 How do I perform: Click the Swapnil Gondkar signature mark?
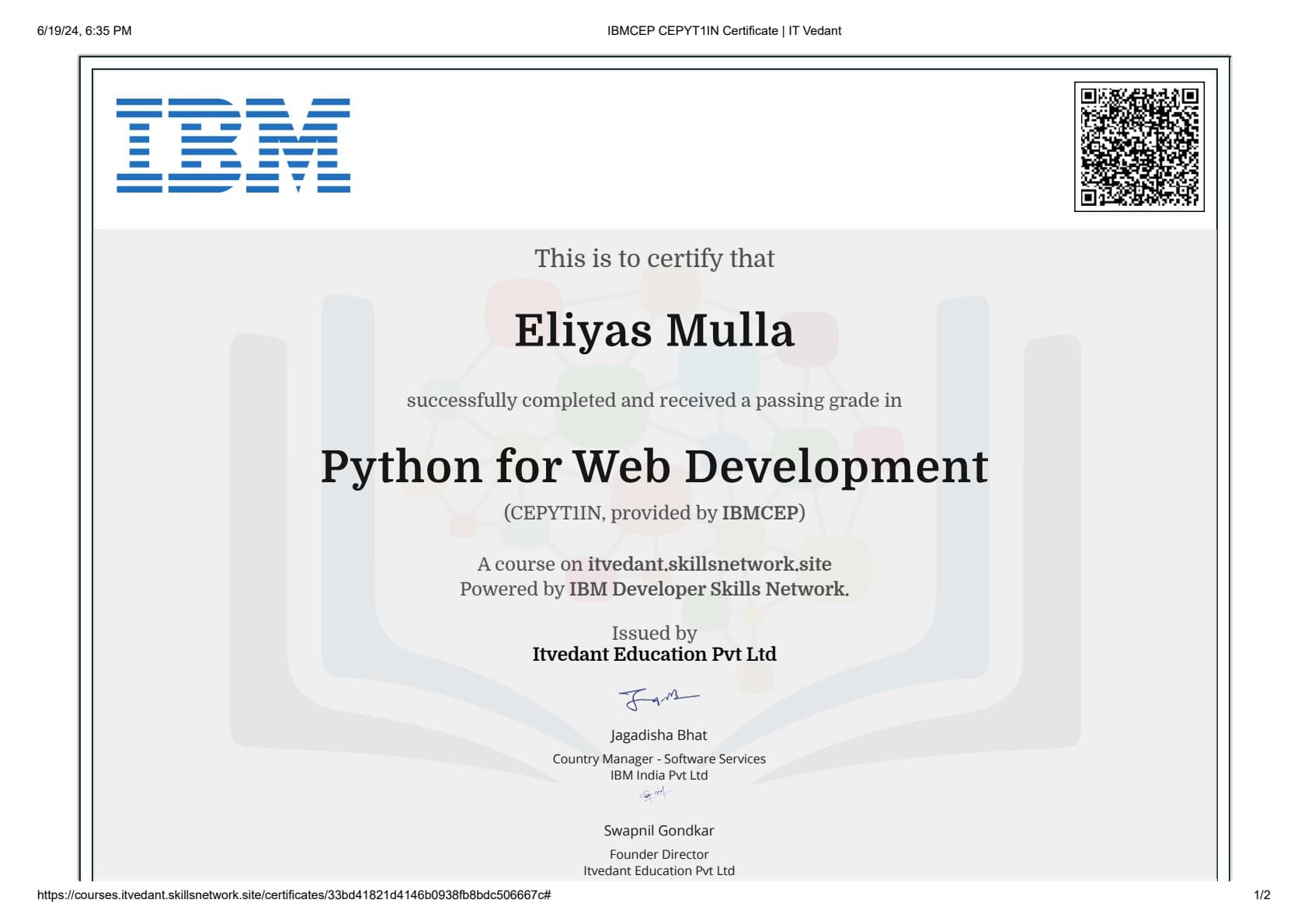point(654,794)
